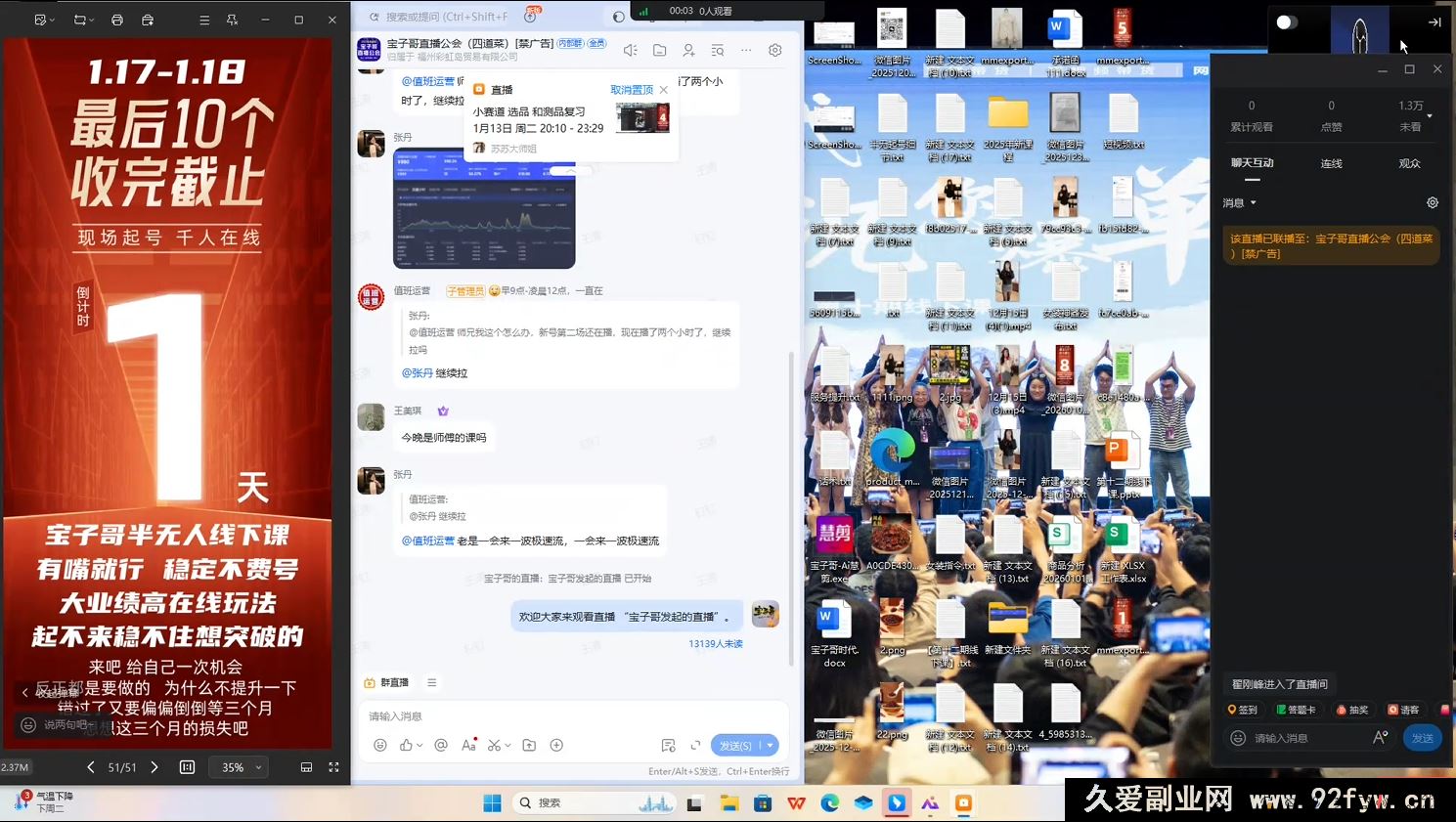
Task: Adjust the zoom control showing 35%
Action: 238,767
